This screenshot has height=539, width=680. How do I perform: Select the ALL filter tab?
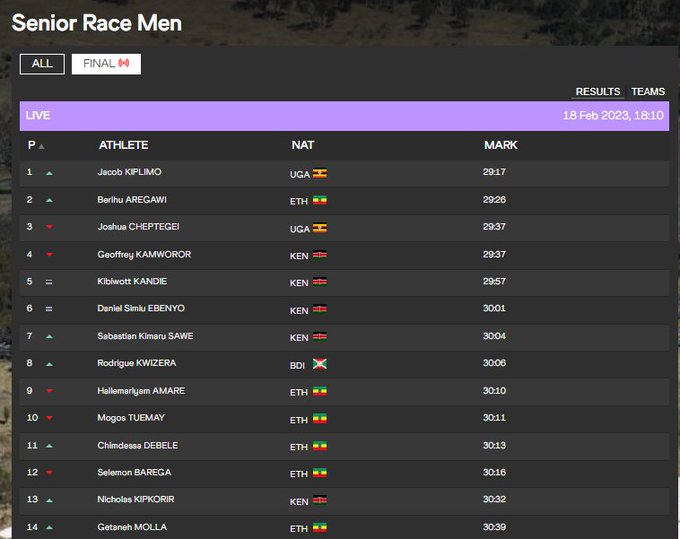[42, 64]
